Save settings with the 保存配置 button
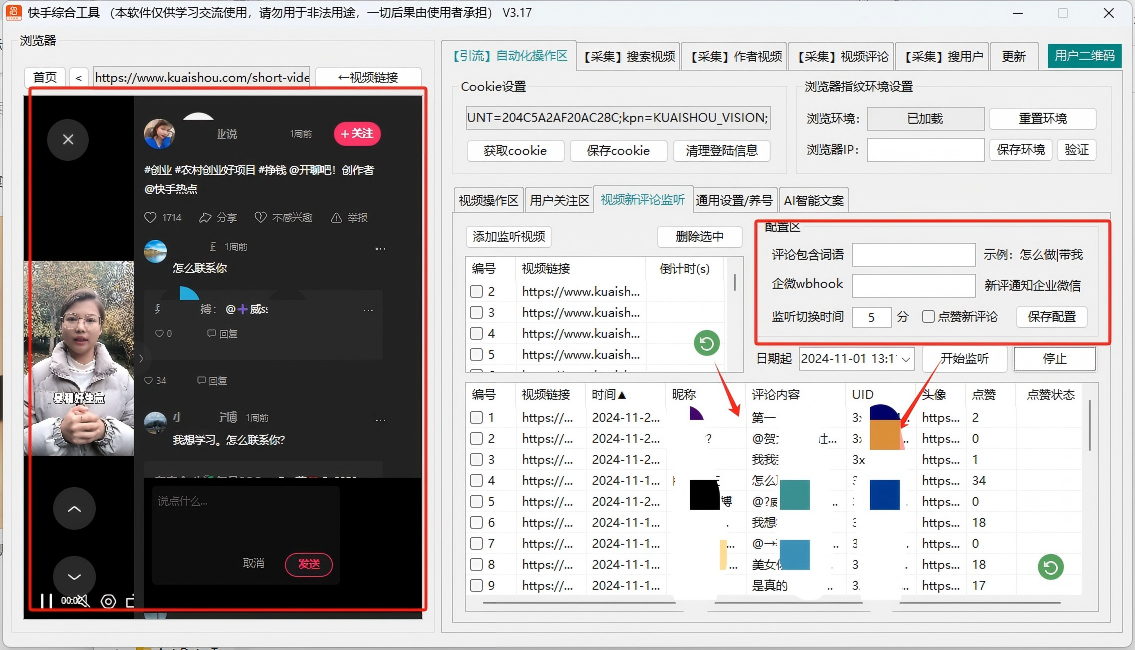This screenshot has width=1135, height=650. (1052, 316)
